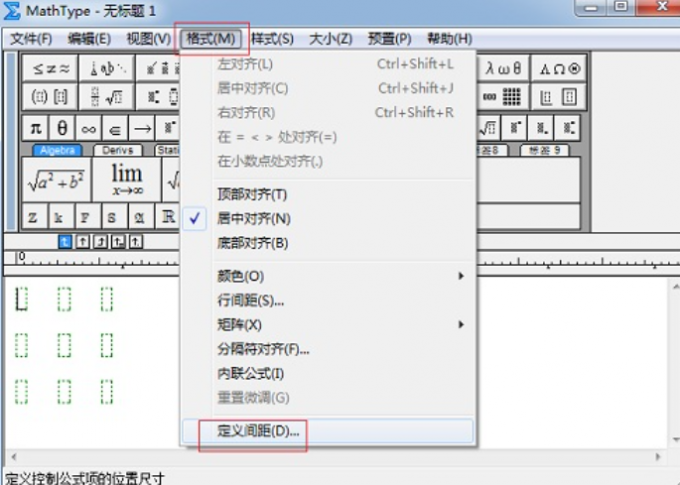Click the center matrix cell placeholder
The width and height of the screenshot is (680, 485).
point(64,345)
